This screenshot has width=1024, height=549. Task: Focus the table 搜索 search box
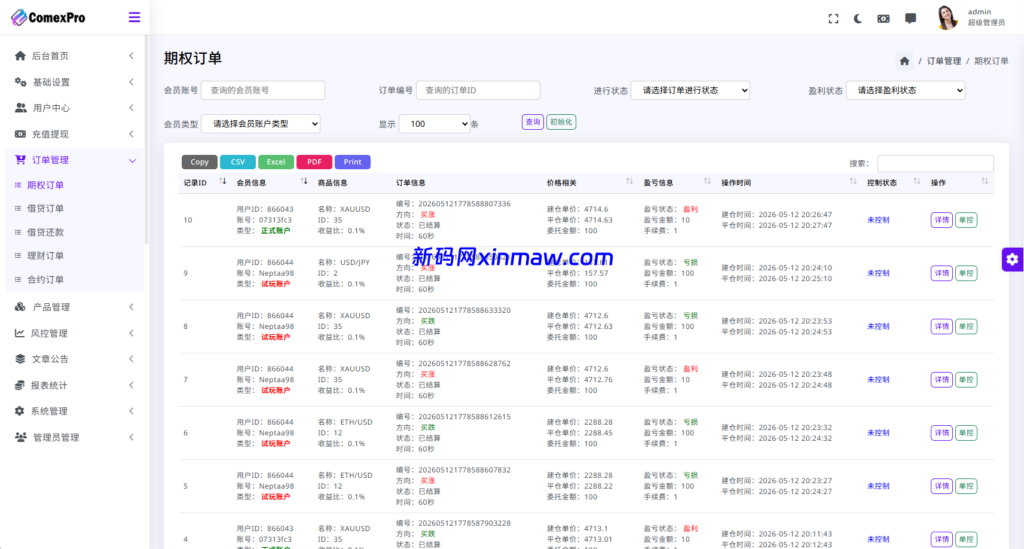[935, 163]
